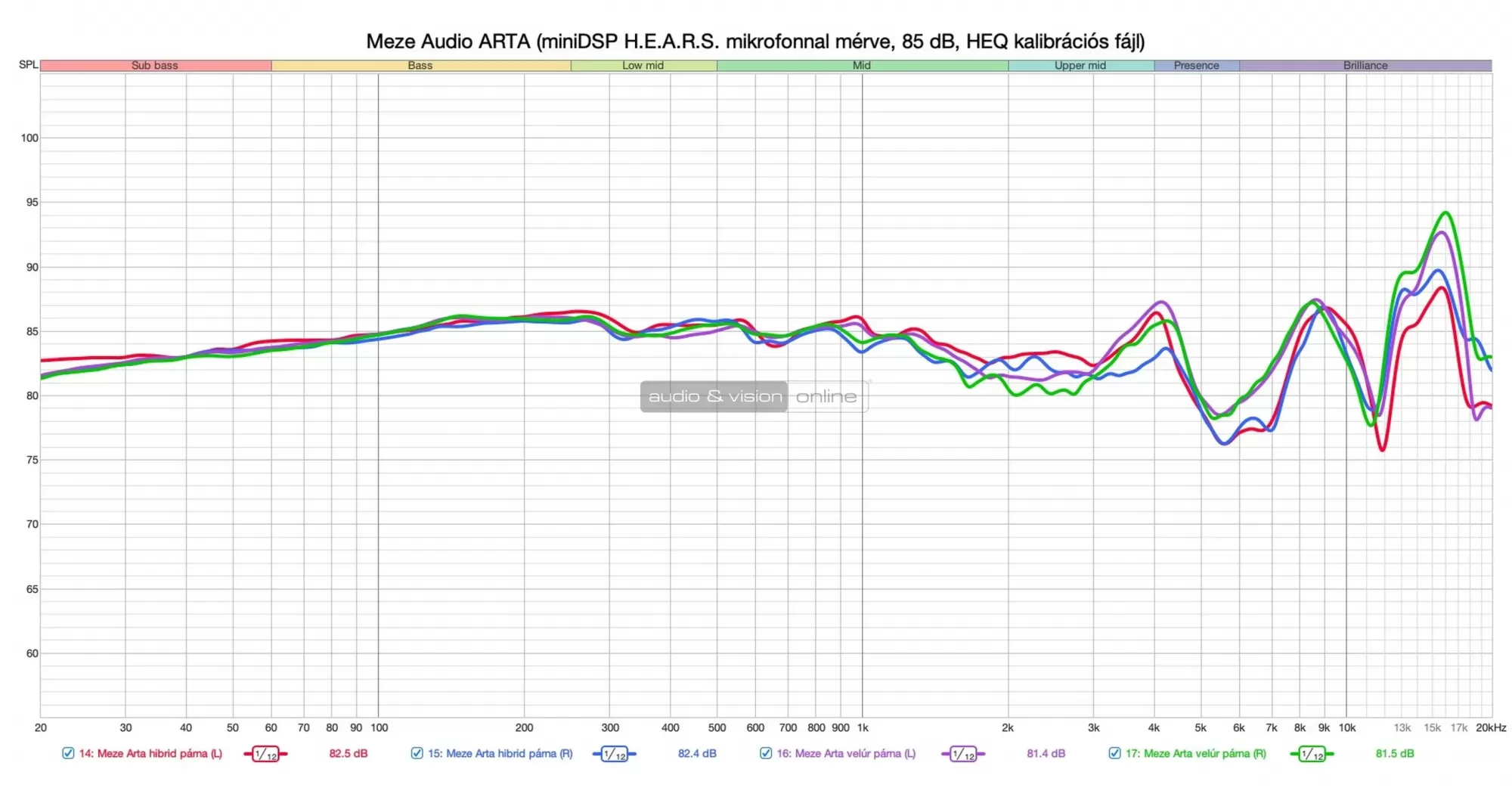Click the Upper mid band label
Image resolution: width=1512 pixels, height=791 pixels.
(1080, 66)
